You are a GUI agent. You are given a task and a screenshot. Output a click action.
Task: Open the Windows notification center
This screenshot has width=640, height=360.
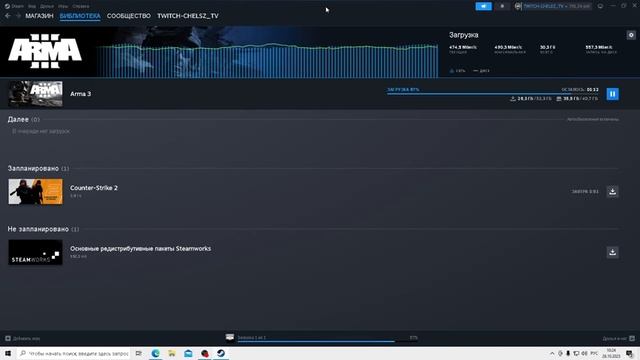click(x=630, y=353)
